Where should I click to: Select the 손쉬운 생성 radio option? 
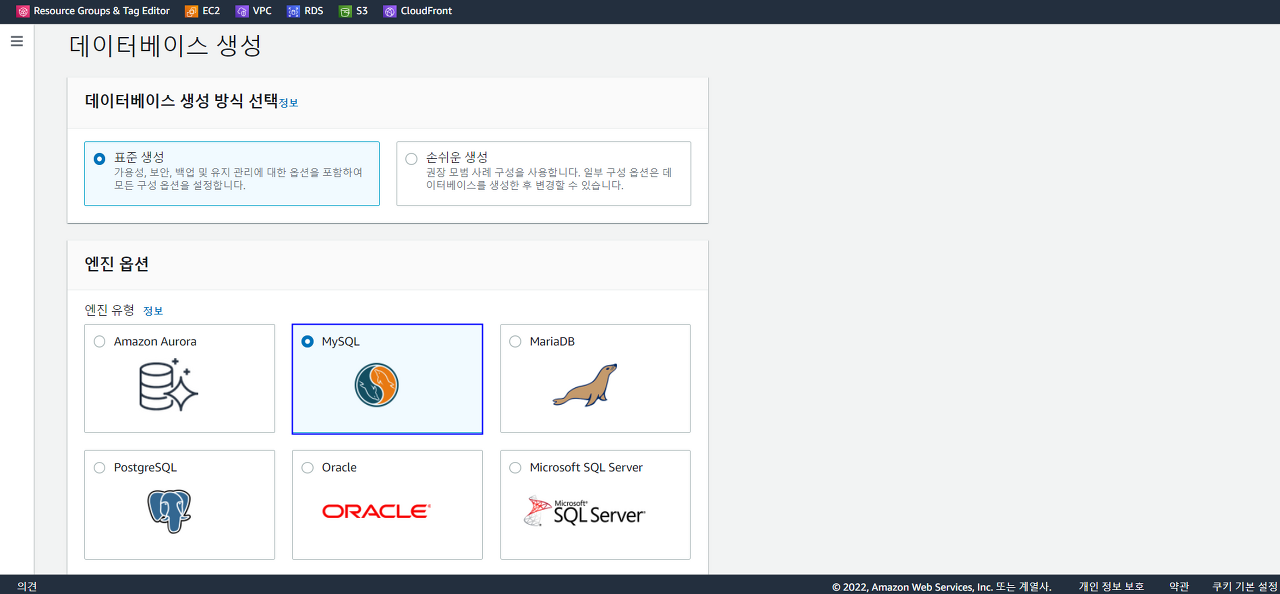coord(412,158)
